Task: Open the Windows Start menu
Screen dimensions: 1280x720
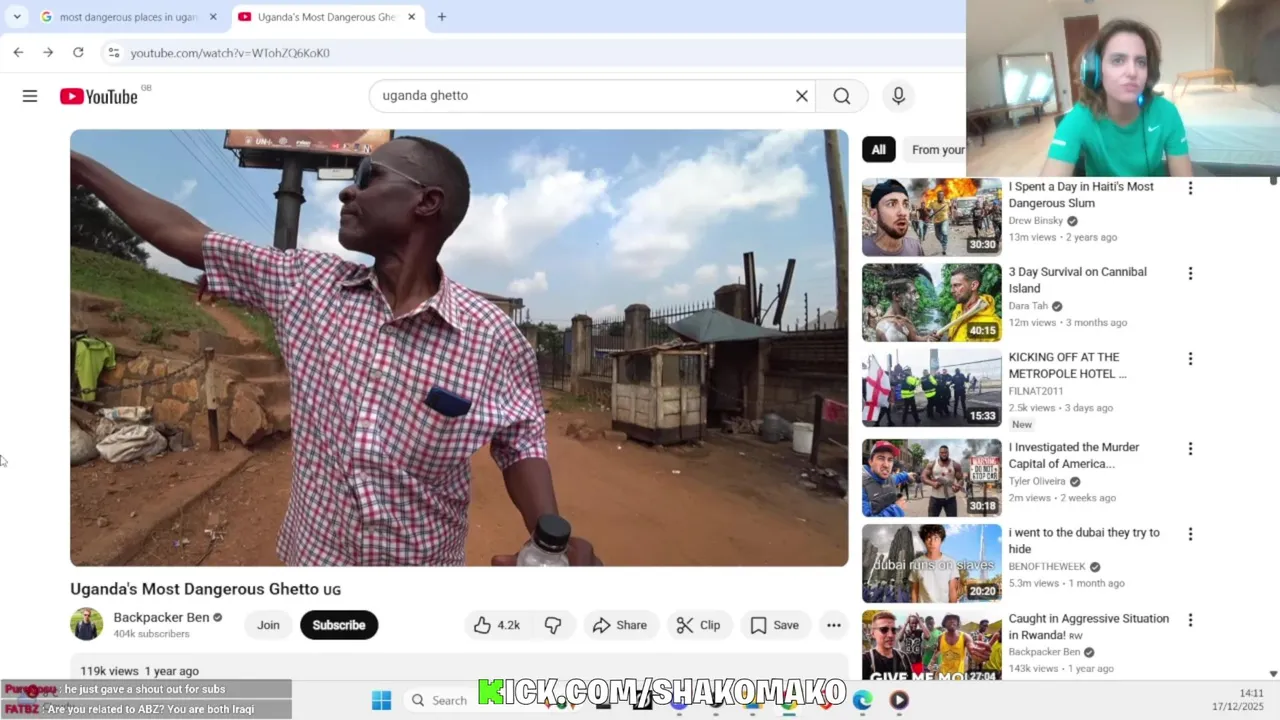Action: (x=382, y=700)
